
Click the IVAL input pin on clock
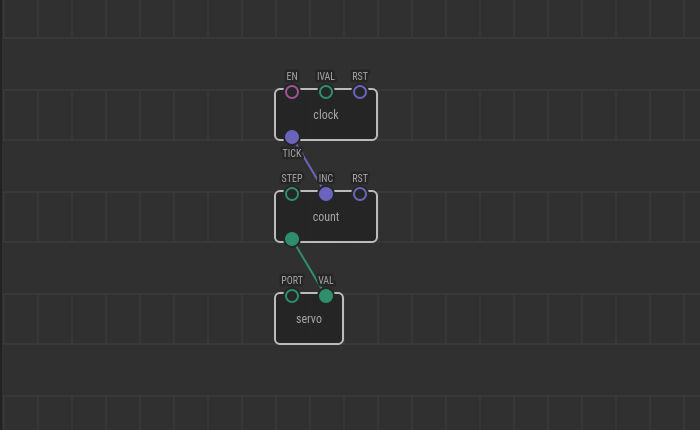pyautogui.click(x=326, y=92)
